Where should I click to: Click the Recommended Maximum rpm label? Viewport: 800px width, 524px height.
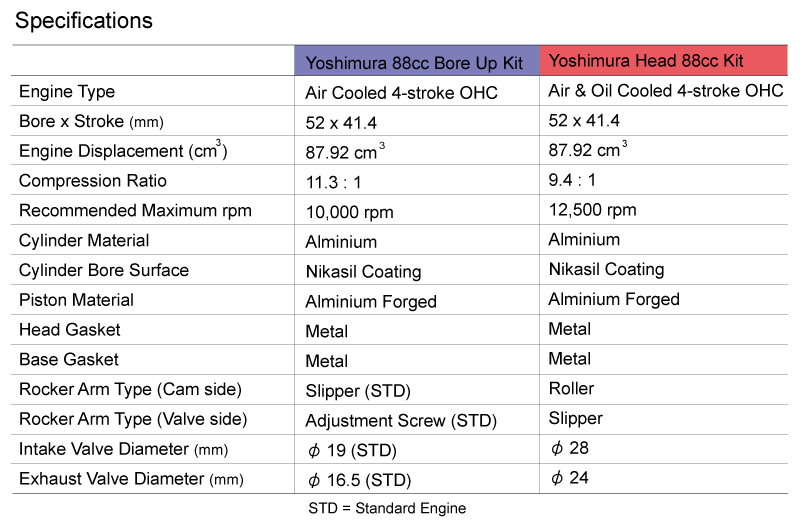pos(135,211)
